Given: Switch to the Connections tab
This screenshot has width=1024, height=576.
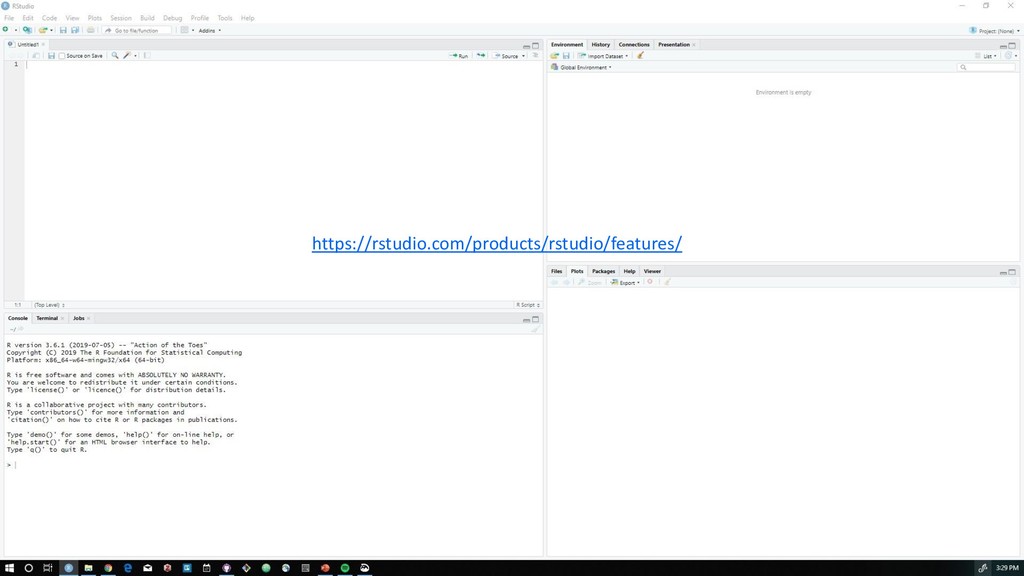Looking at the screenshot, I should click(633, 44).
